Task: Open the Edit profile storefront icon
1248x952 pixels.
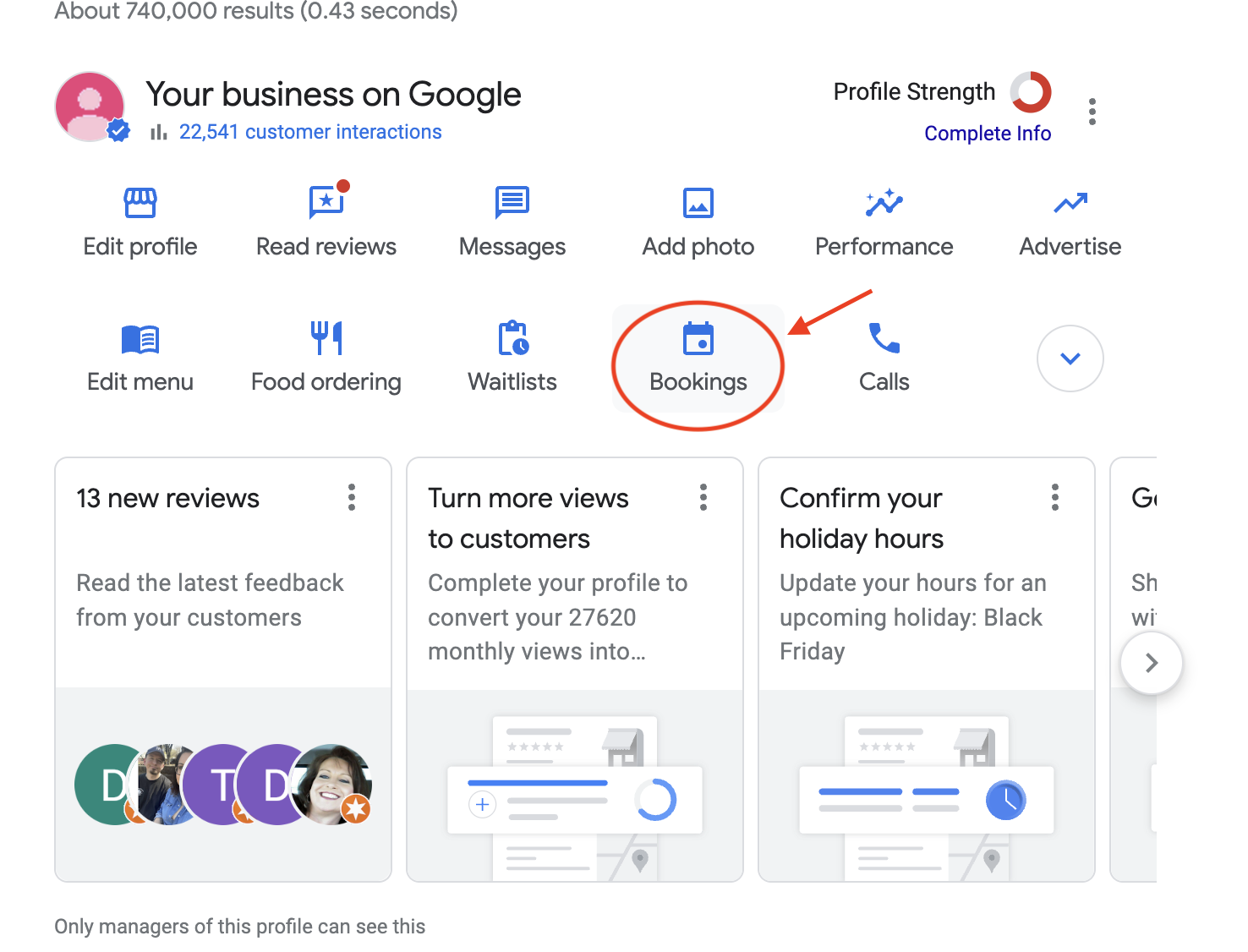Action: 140,203
